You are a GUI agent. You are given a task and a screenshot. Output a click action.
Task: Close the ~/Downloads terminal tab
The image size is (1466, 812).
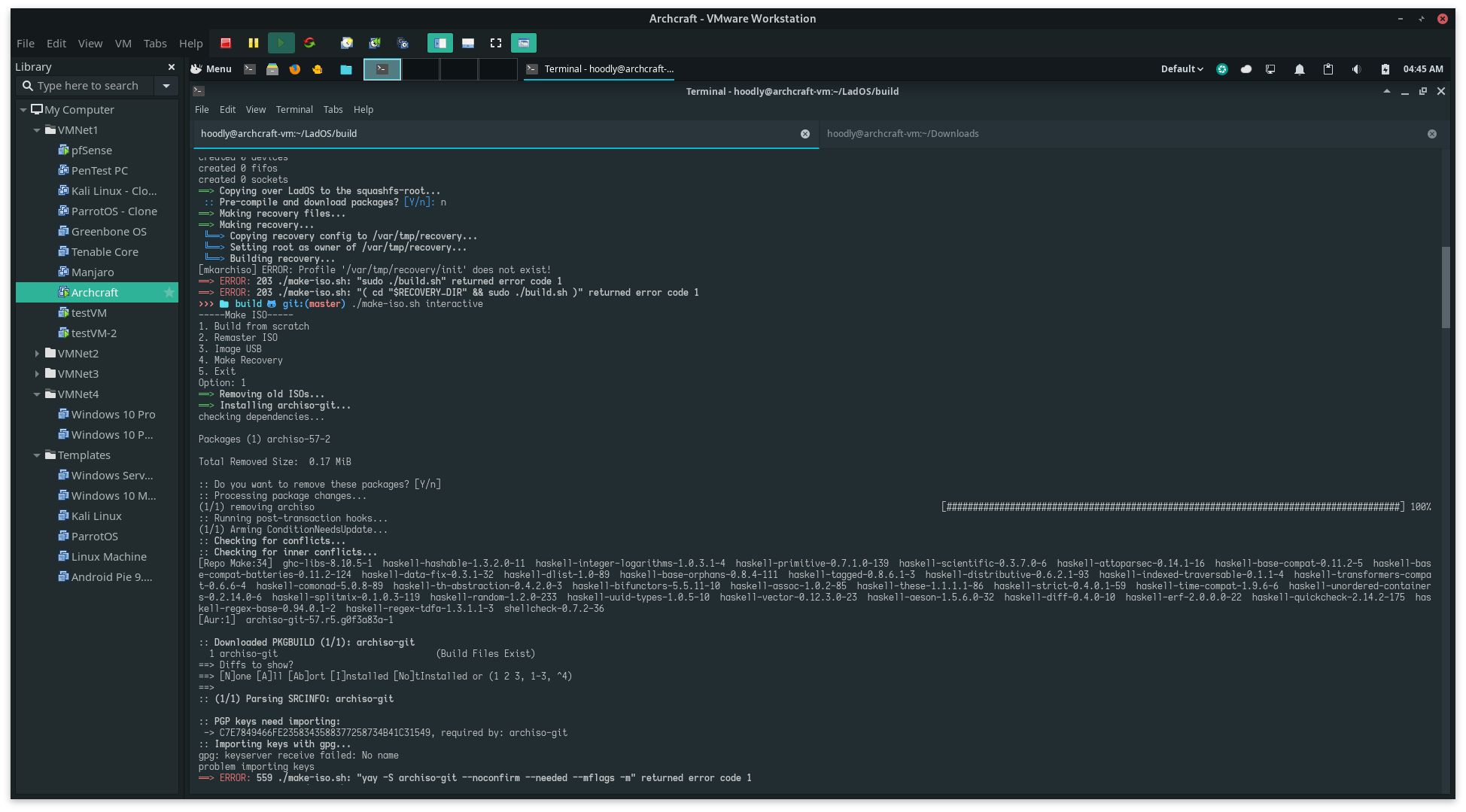click(1432, 134)
